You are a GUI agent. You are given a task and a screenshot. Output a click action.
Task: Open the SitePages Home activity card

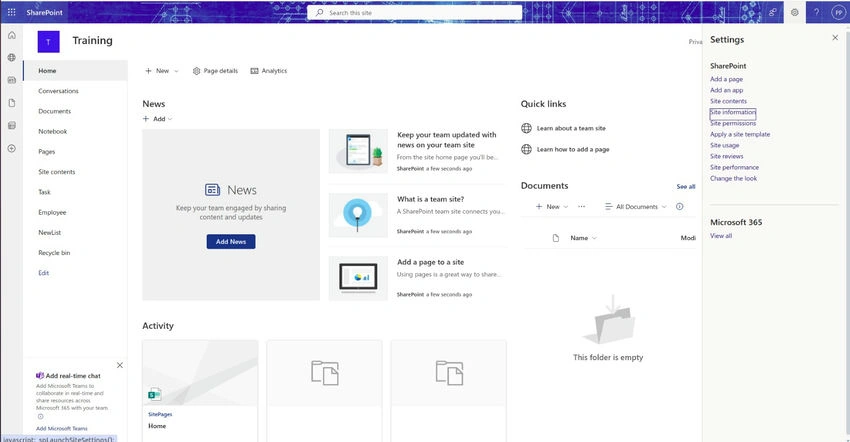pos(200,390)
